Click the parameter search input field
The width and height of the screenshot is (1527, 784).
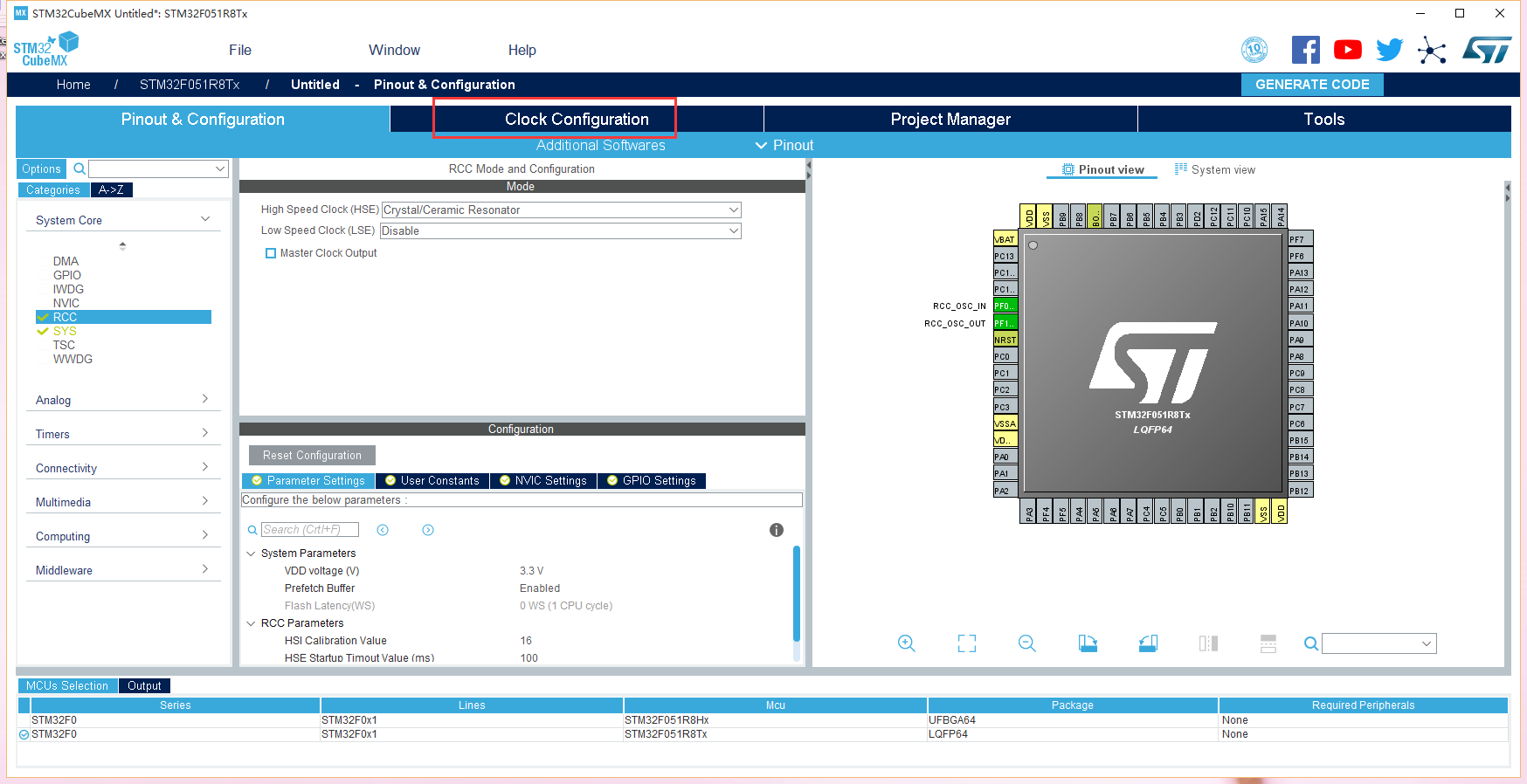pos(310,530)
